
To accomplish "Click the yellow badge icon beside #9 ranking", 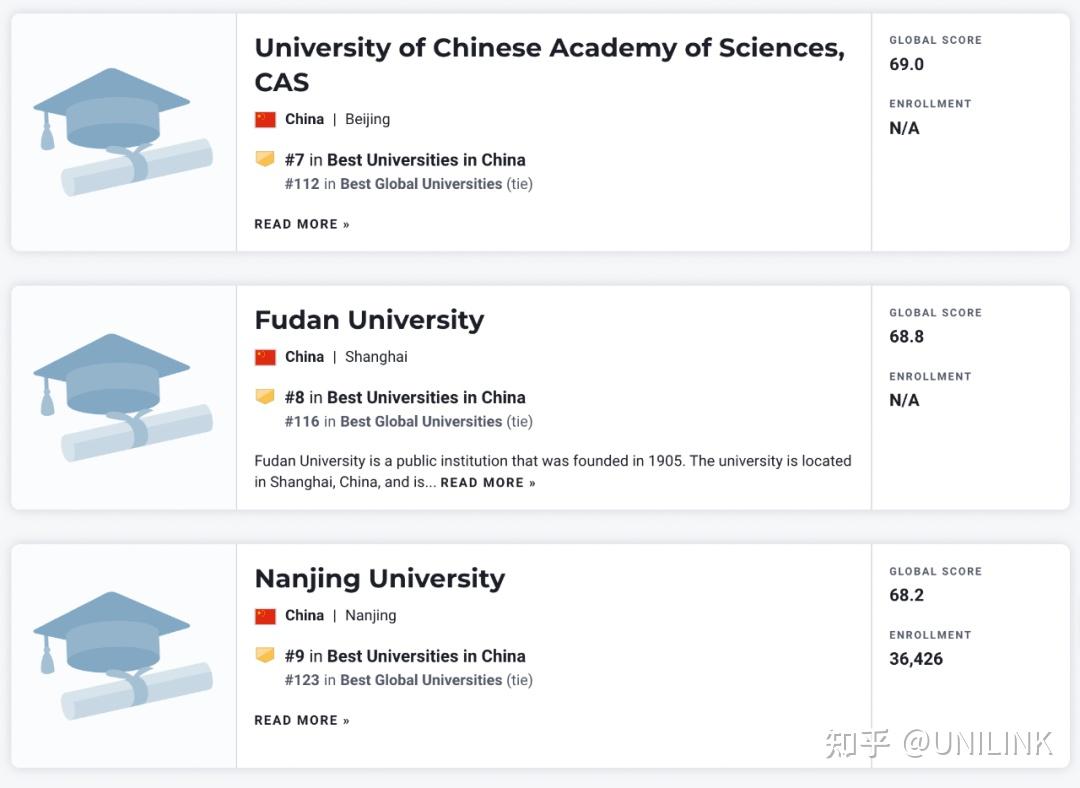I will 265,655.
